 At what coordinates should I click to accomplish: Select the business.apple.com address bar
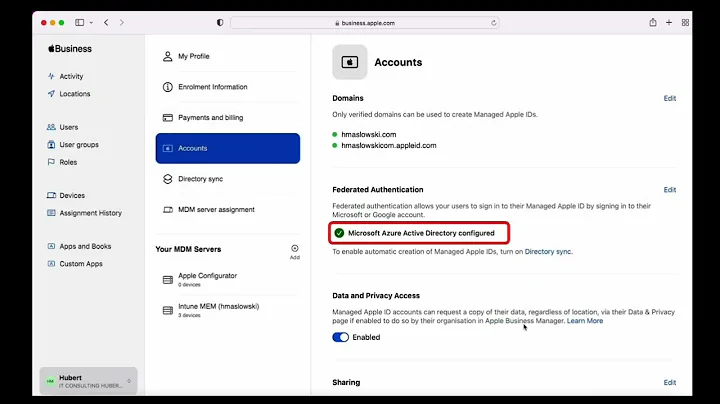tap(365, 23)
